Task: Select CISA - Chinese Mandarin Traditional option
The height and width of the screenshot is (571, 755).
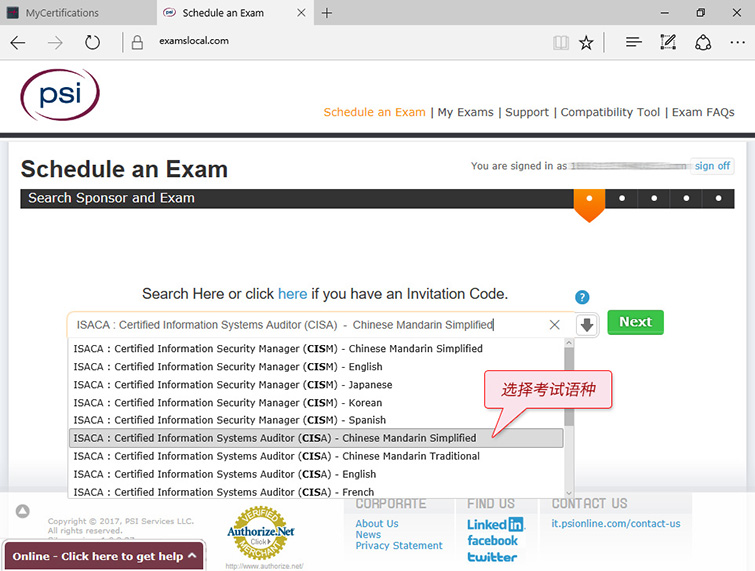Action: point(316,456)
